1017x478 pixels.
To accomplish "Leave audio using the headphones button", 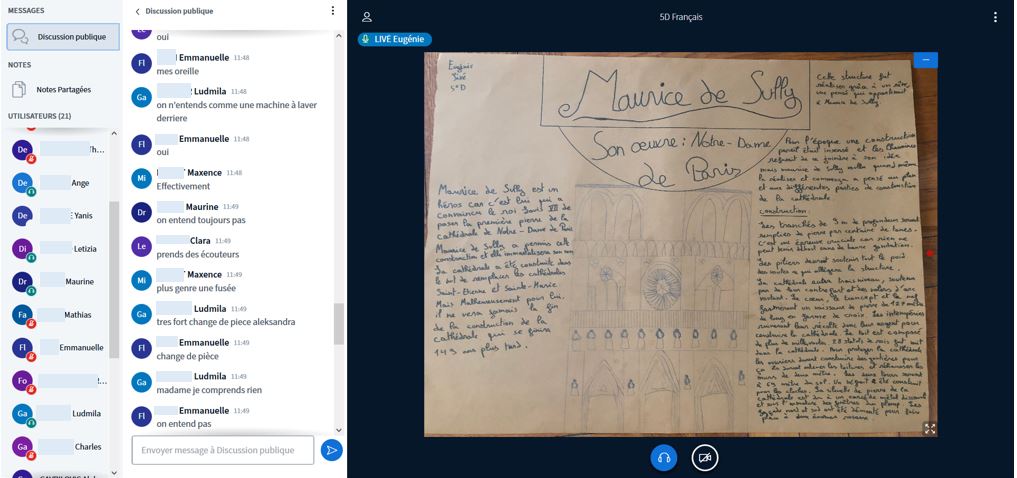I will 664,458.
